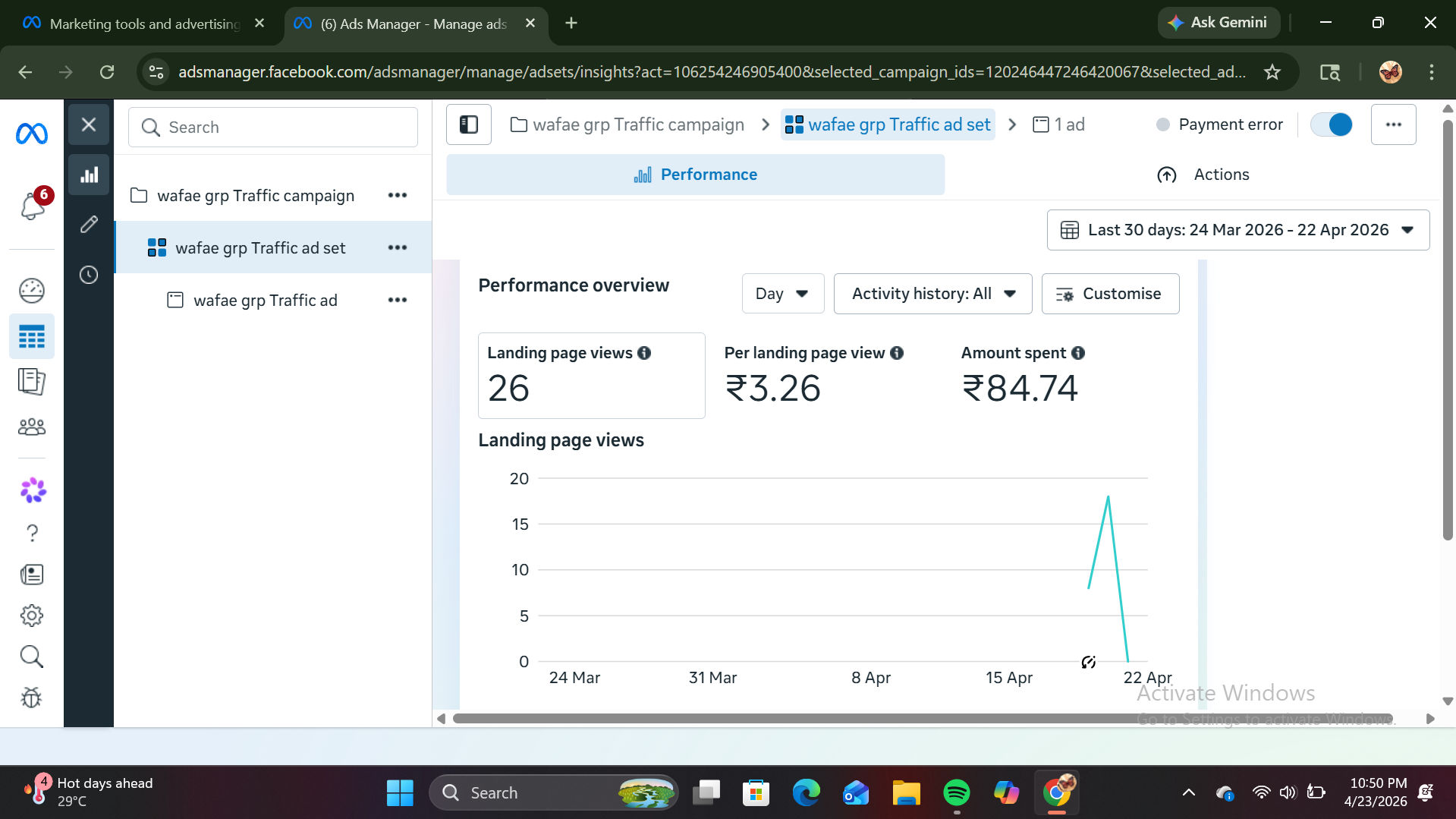Open the notifications bell
Viewport: 1456px width, 819px height.
(x=33, y=205)
